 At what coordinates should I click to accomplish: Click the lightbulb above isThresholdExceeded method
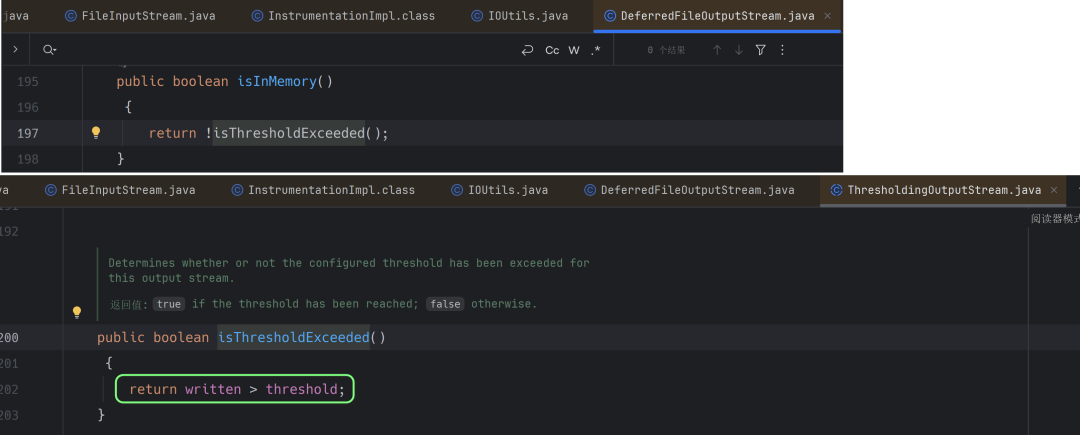tap(77, 312)
